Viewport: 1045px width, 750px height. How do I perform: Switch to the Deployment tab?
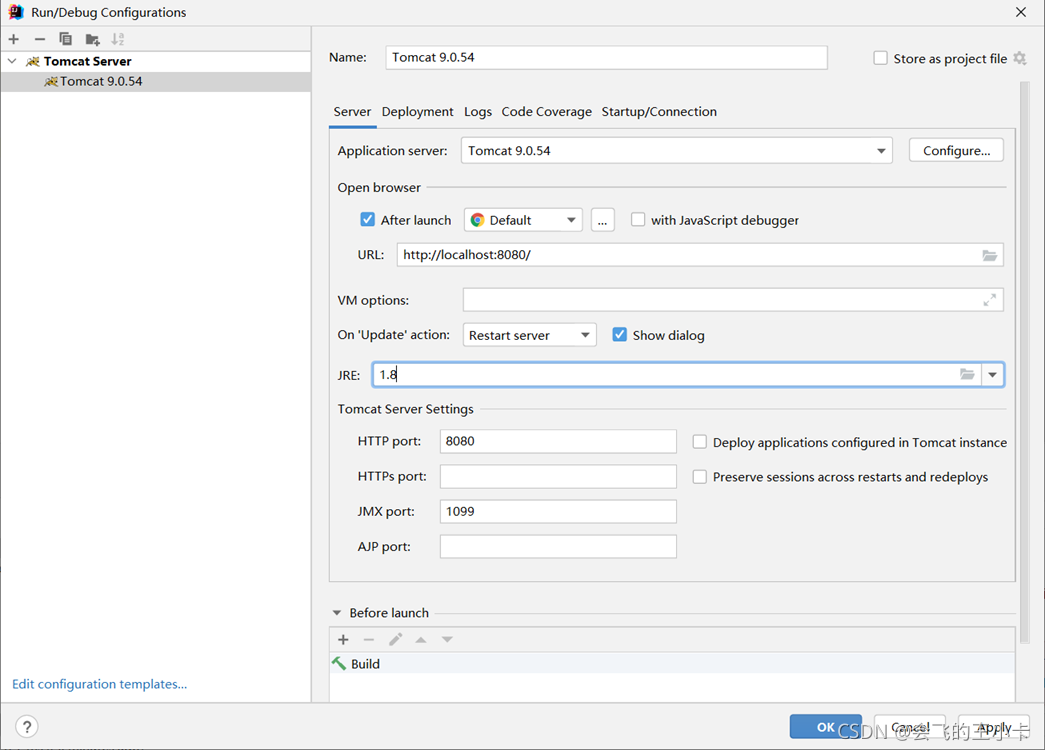click(417, 111)
